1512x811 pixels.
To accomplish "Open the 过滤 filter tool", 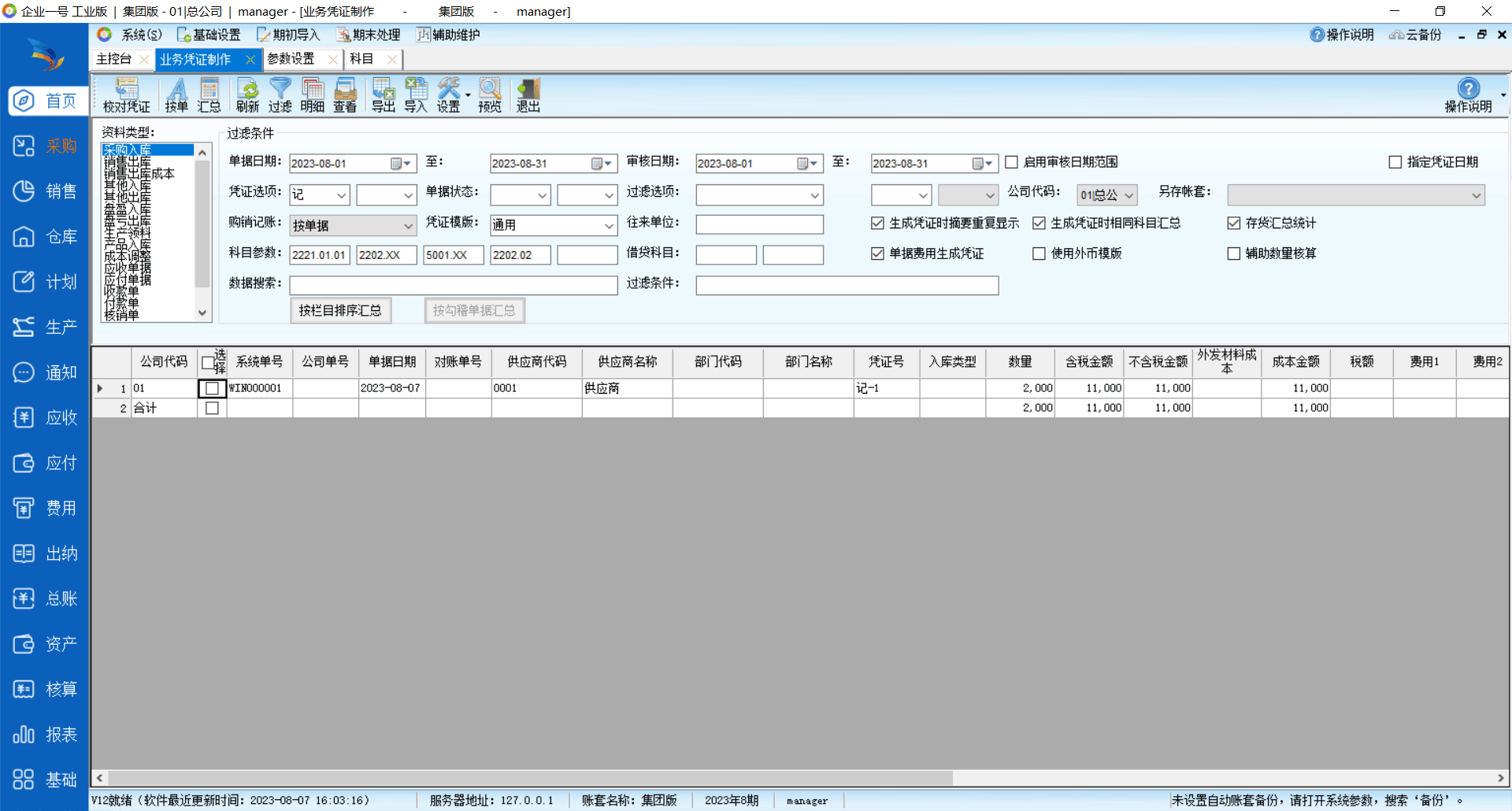I will pyautogui.click(x=280, y=95).
